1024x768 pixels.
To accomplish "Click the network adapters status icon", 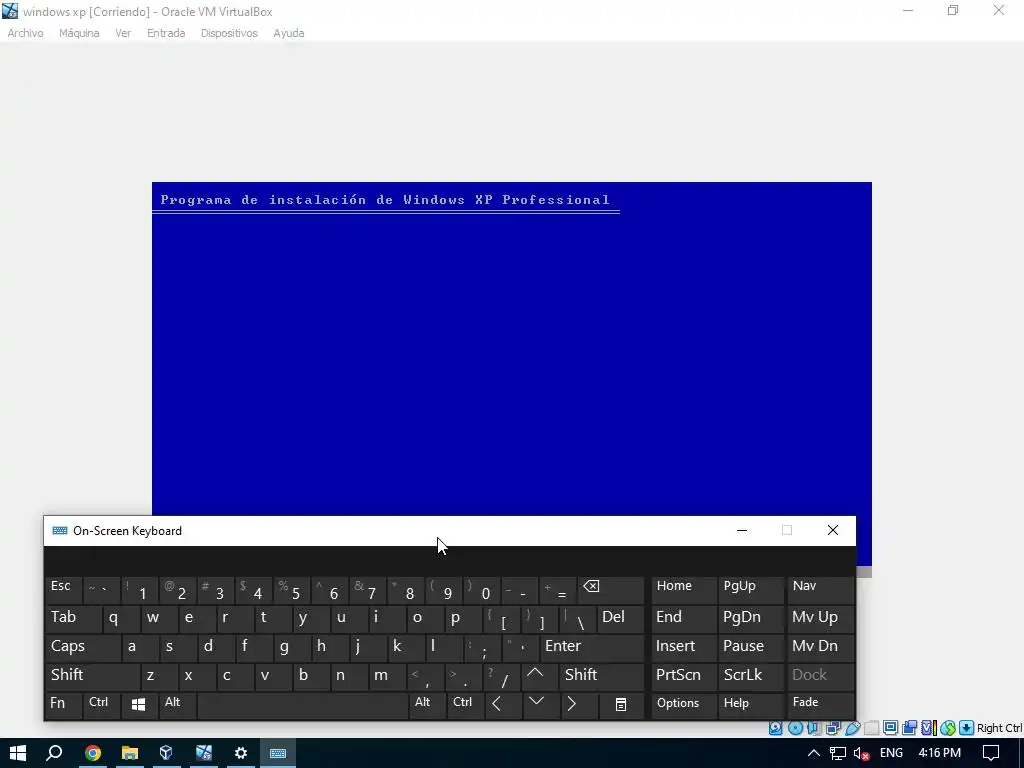I will (833, 728).
